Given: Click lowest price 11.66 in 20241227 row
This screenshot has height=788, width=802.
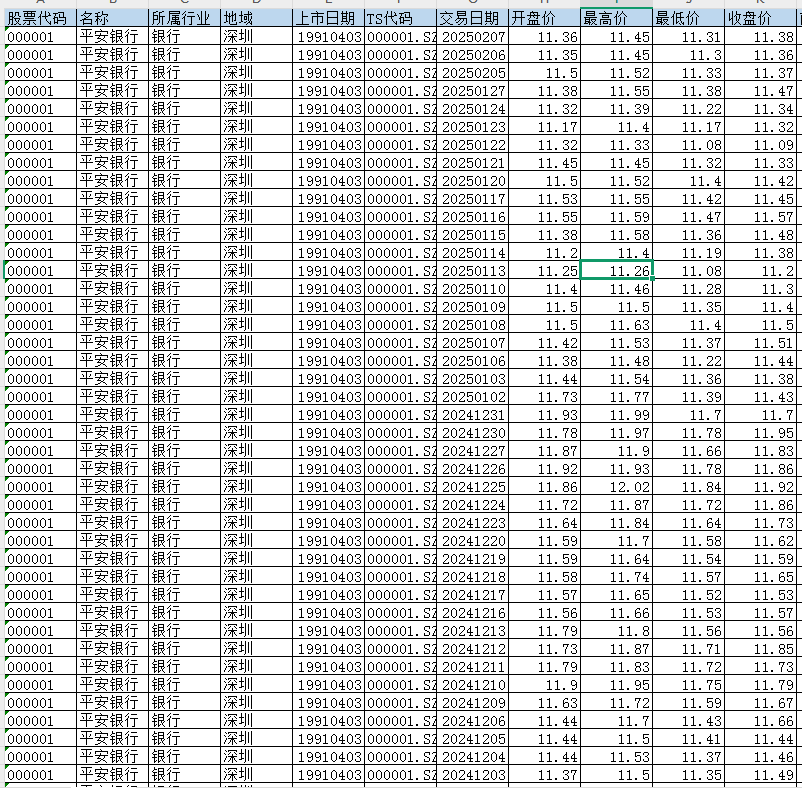Looking at the screenshot, I should 689,451.
